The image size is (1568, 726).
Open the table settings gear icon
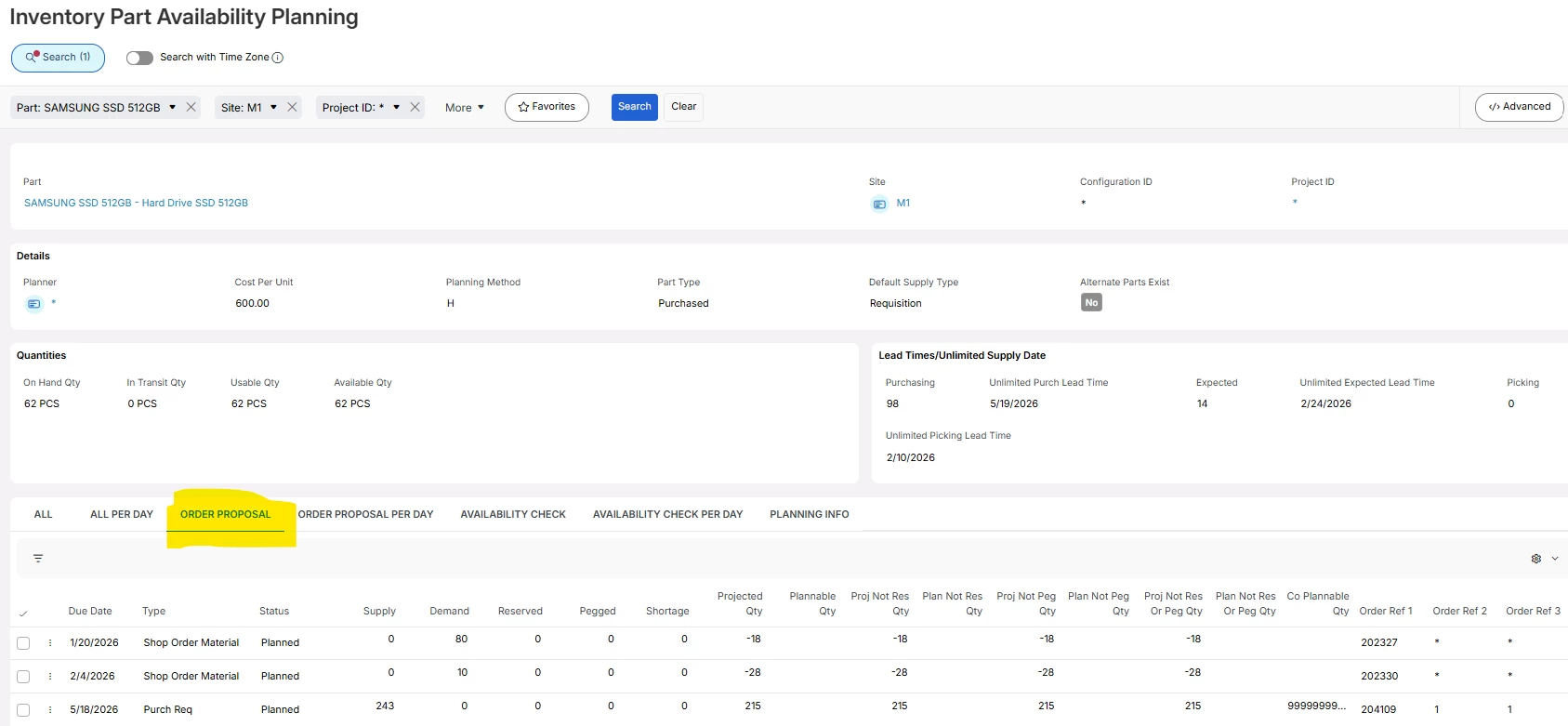coord(1535,559)
